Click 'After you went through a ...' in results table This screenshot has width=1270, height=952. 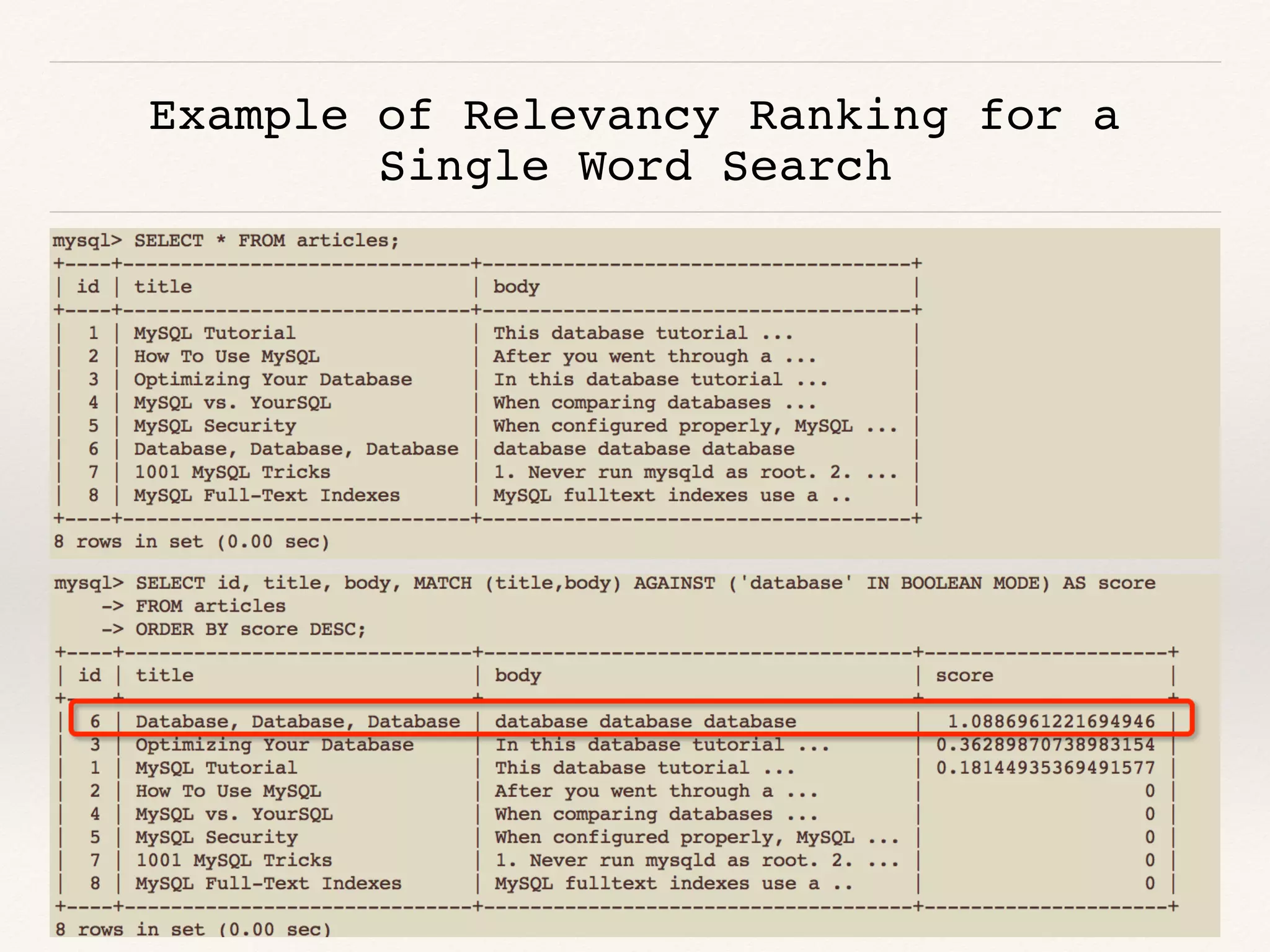[x=656, y=791]
